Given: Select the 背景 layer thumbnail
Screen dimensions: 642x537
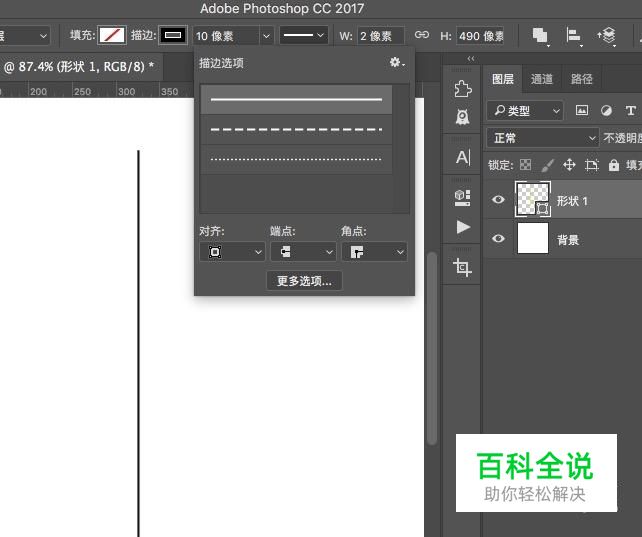Looking at the screenshot, I should tap(533, 238).
